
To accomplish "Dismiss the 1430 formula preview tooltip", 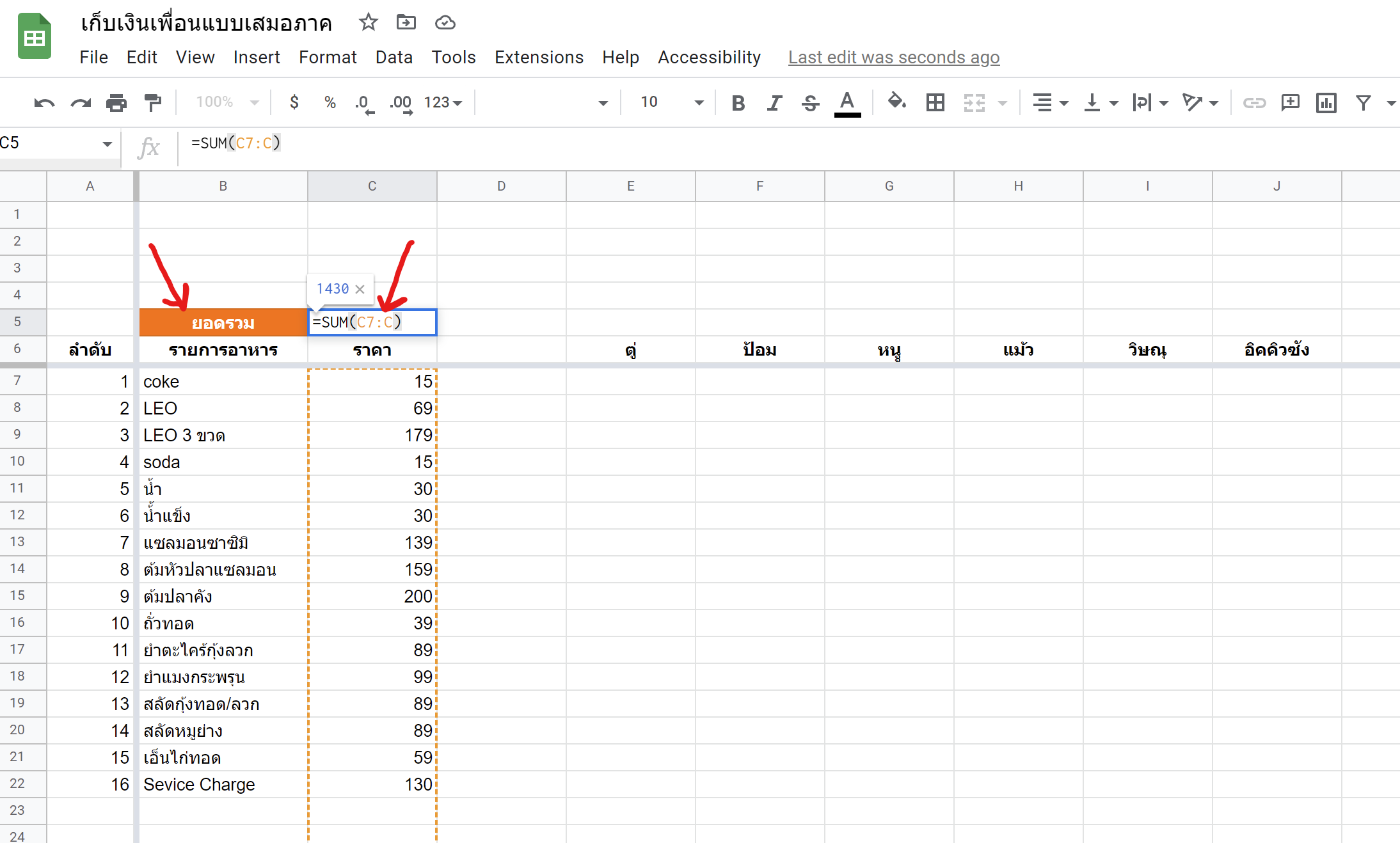I will 360,289.
